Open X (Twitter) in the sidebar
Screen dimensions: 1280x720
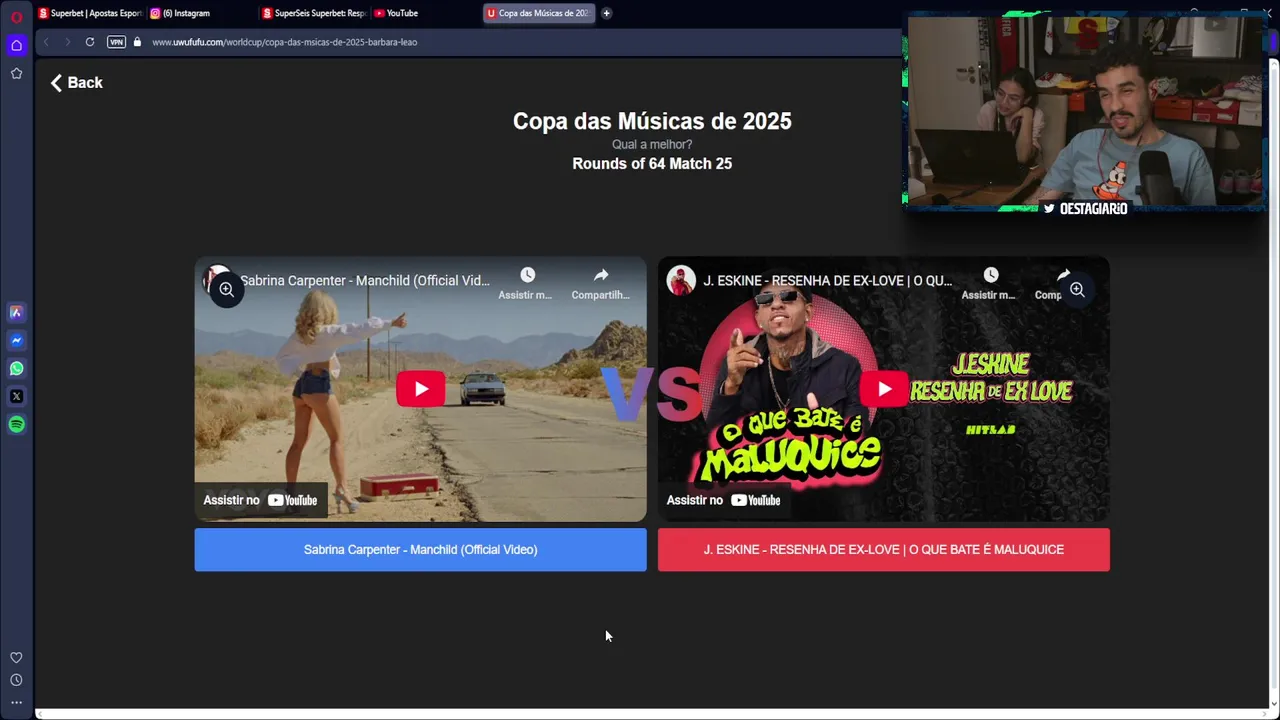coord(16,396)
